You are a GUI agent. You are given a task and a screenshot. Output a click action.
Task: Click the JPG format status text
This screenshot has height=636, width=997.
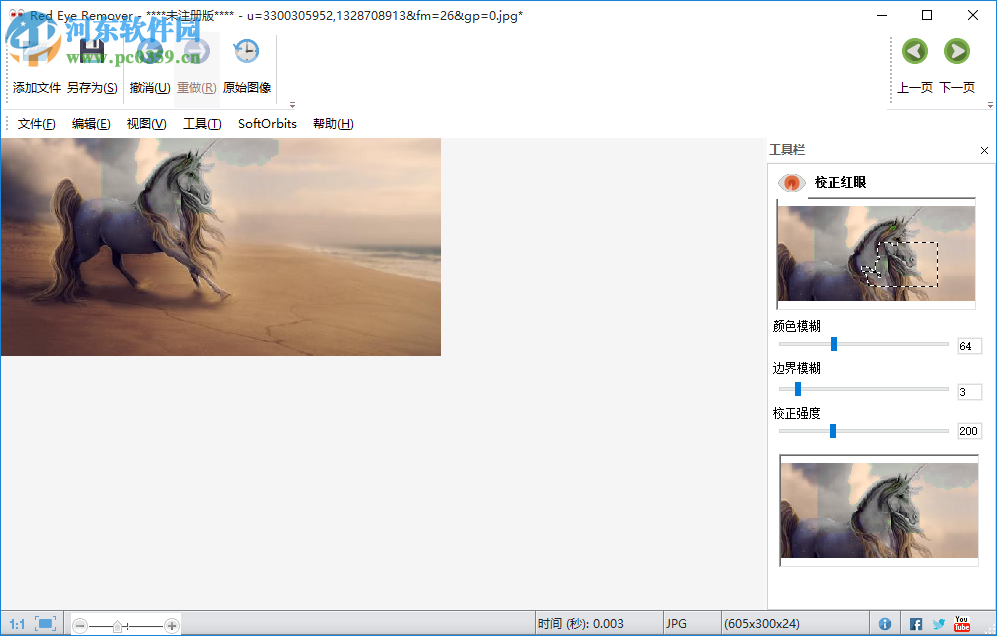pos(676,624)
